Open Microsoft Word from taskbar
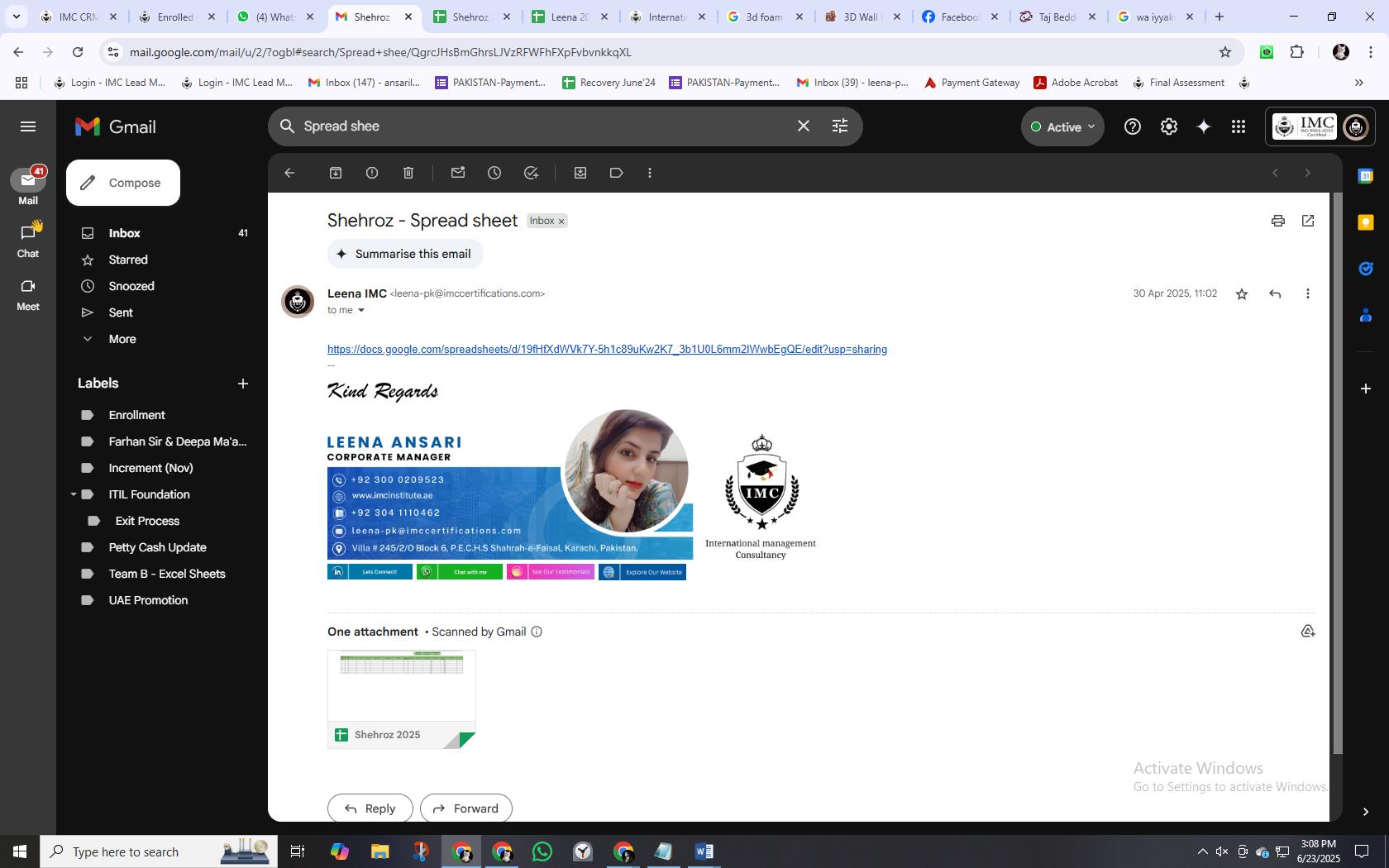 704,851
